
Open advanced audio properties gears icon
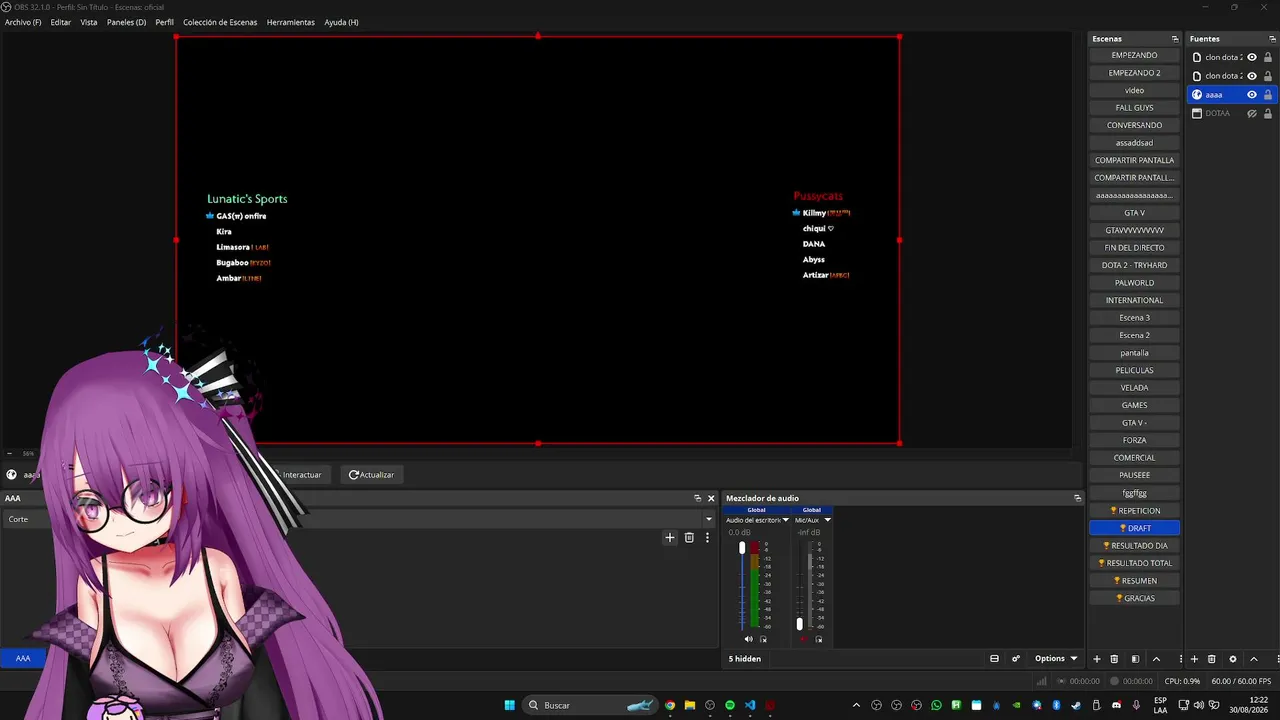coord(1016,659)
